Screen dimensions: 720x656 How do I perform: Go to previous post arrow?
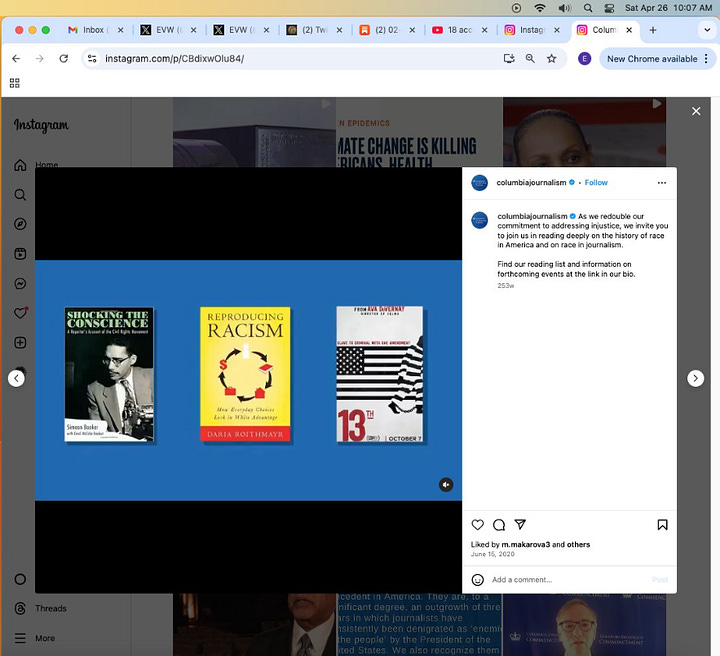tap(17, 378)
